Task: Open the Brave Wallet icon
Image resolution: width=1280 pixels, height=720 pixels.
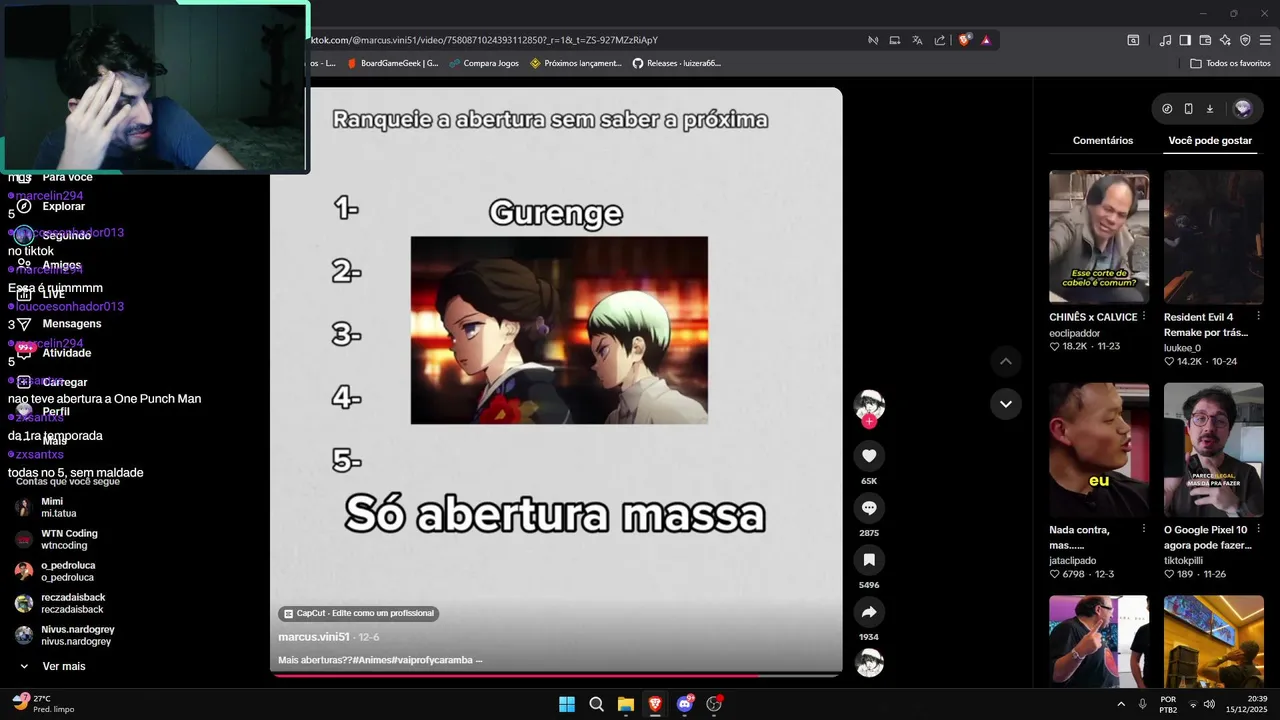Action: 1205,40
